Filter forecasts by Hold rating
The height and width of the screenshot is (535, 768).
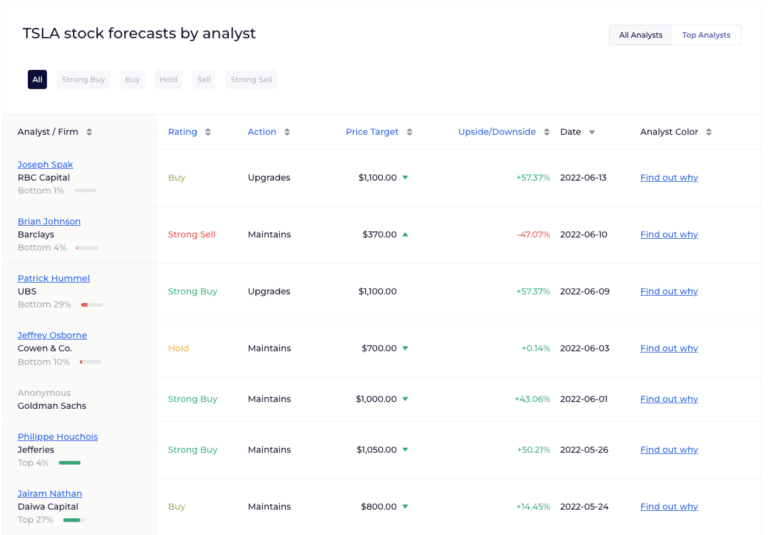(168, 80)
